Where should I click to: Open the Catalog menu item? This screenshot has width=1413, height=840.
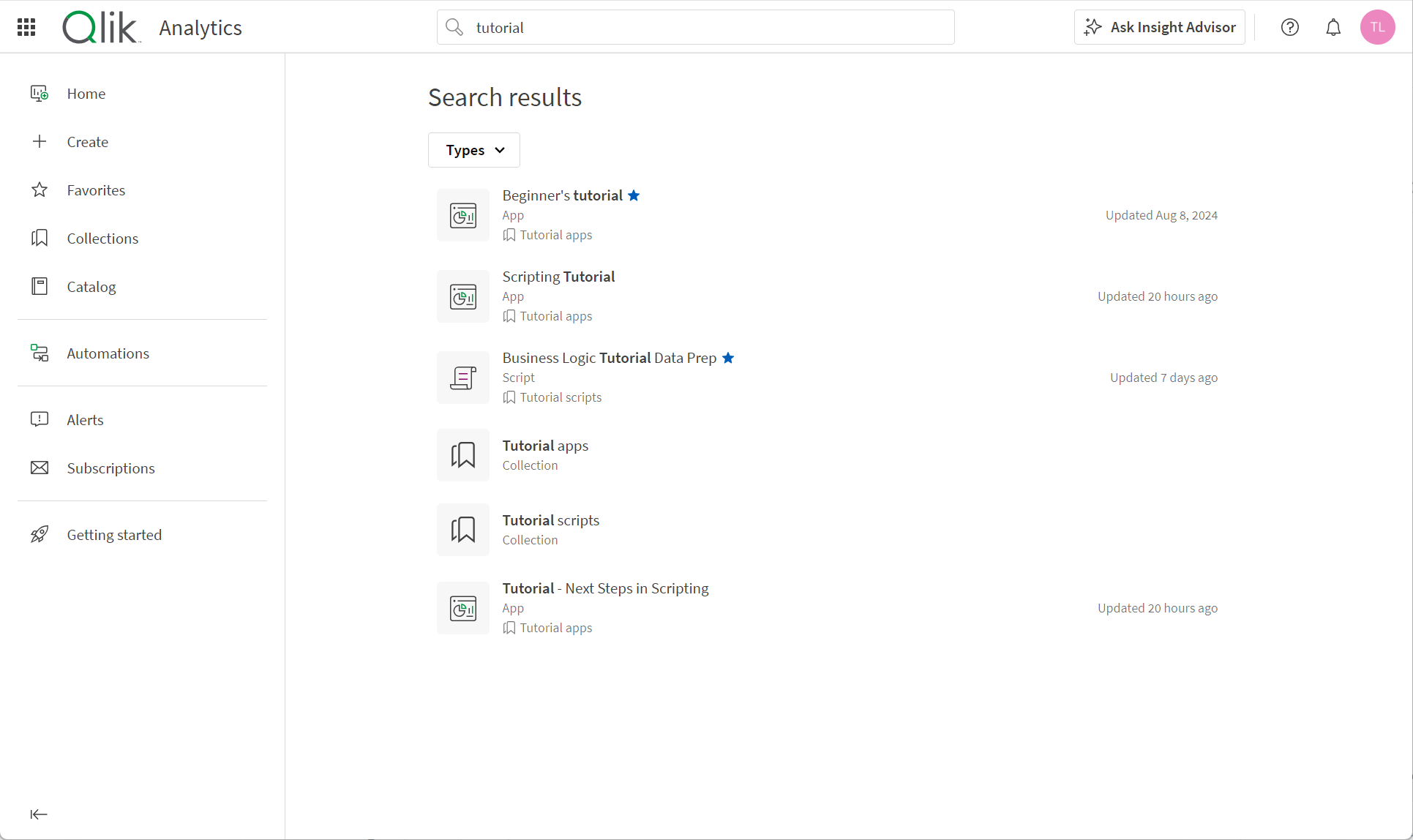pyautogui.click(x=91, y=286)
